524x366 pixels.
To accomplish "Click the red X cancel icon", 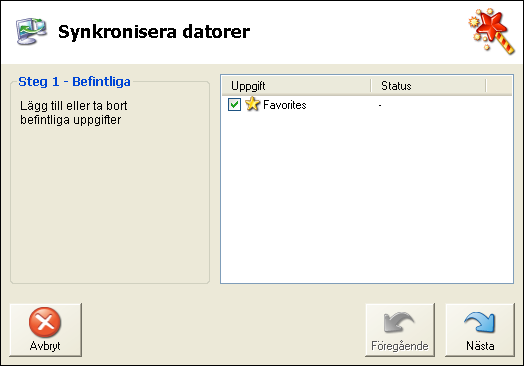I will (x=45, y=322).
